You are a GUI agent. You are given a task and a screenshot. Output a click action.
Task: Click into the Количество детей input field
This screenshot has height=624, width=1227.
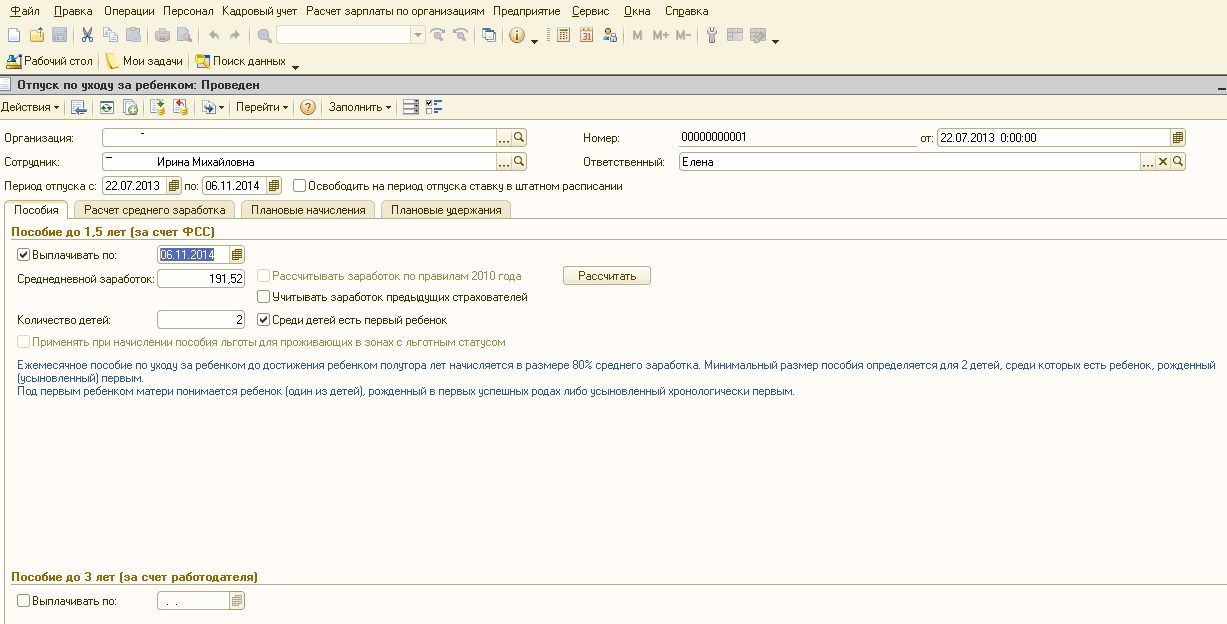(201, 320)
